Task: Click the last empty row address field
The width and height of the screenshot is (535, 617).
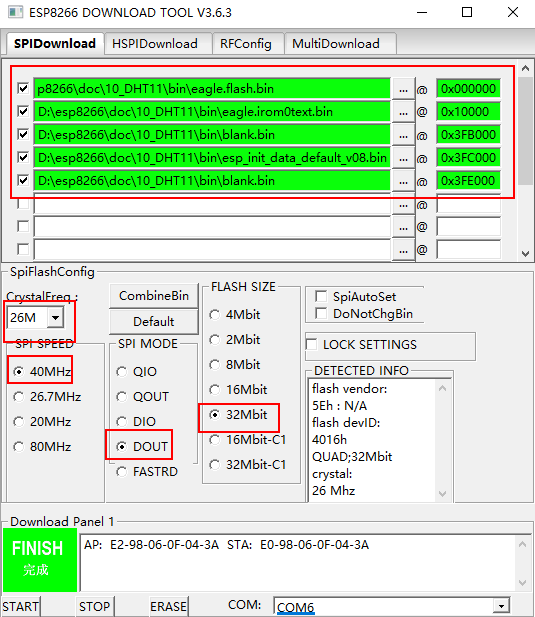Action: 468,249
